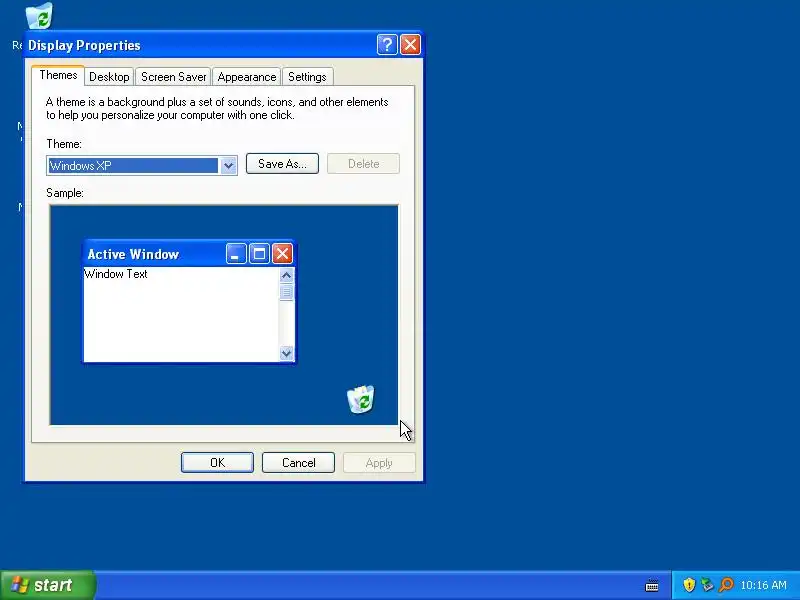The height and width of the screenshot is (600, 800).
Task: Click the Windows XP theme combo box
Action: (142, 165)
